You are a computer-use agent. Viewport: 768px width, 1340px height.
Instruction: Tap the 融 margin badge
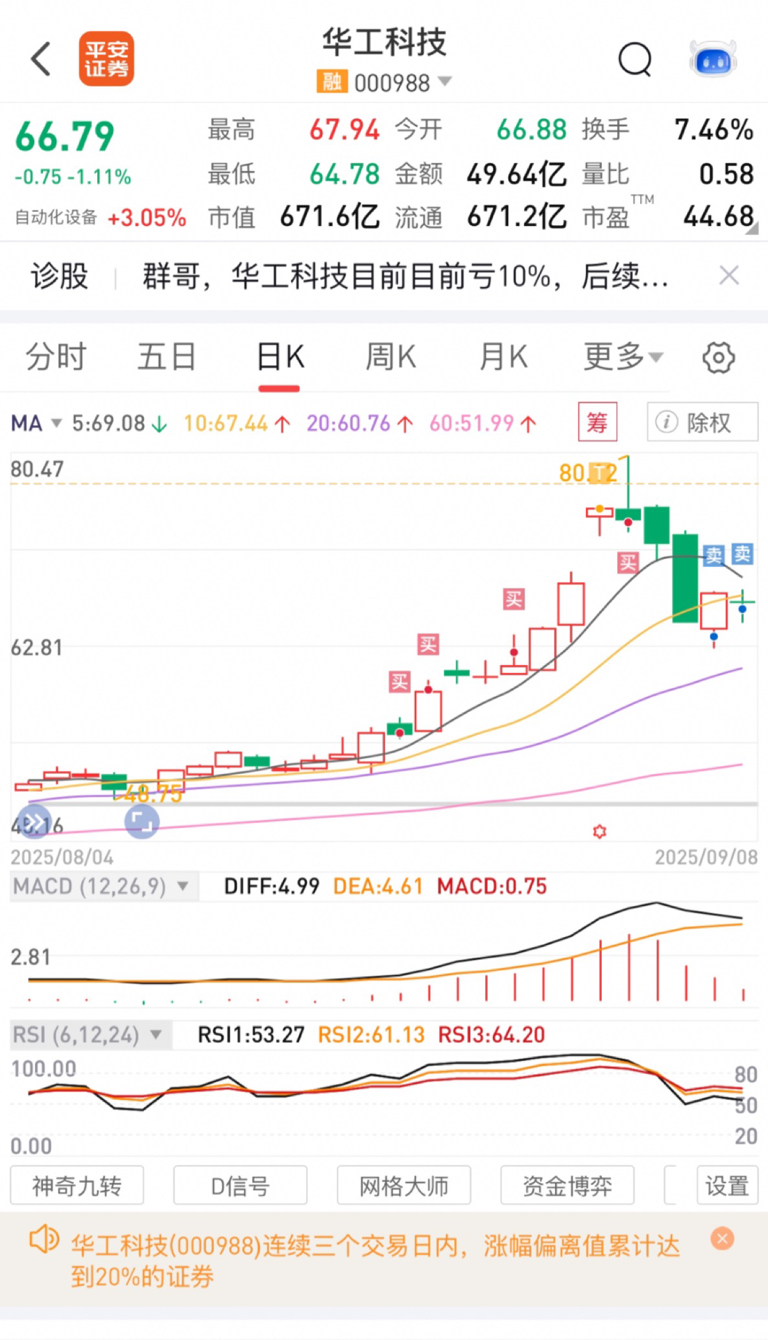click(331, 82)
